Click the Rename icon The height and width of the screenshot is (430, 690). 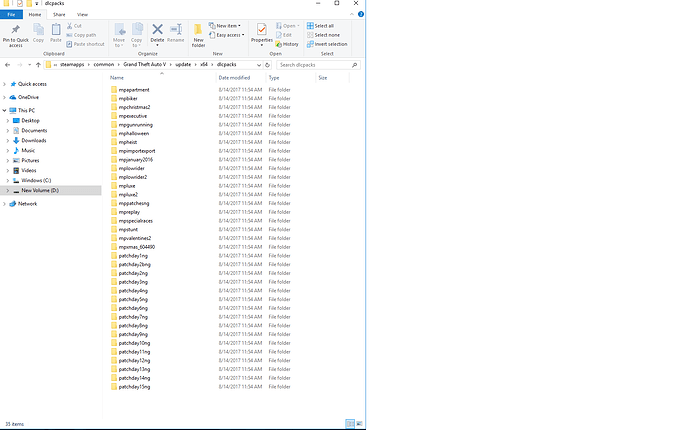pos(176,29)
